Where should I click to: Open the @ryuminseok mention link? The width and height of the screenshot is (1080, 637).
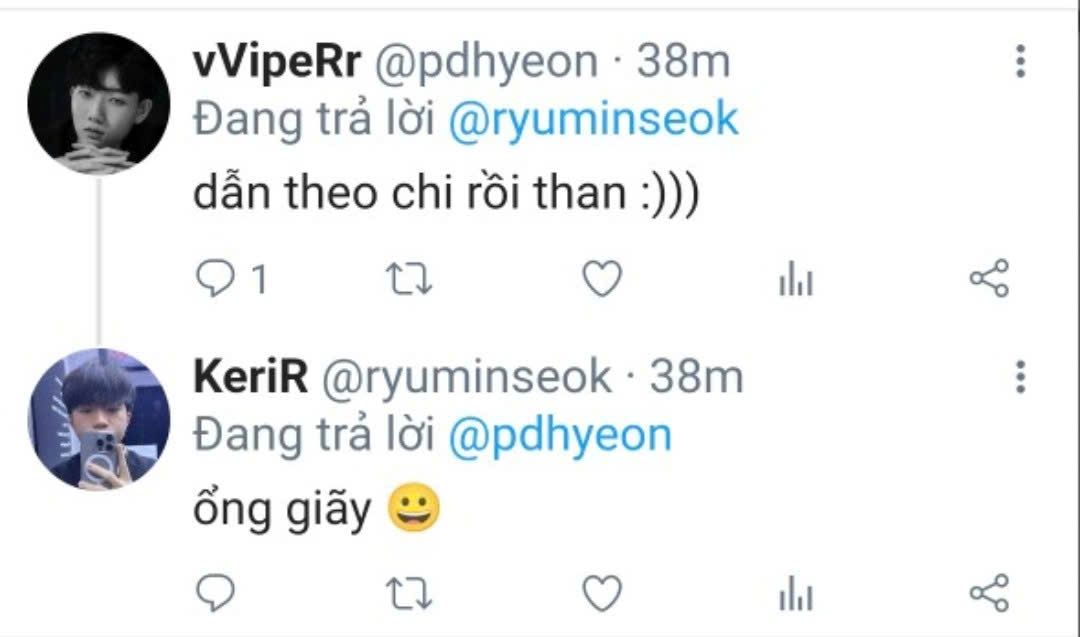(593, 120)
